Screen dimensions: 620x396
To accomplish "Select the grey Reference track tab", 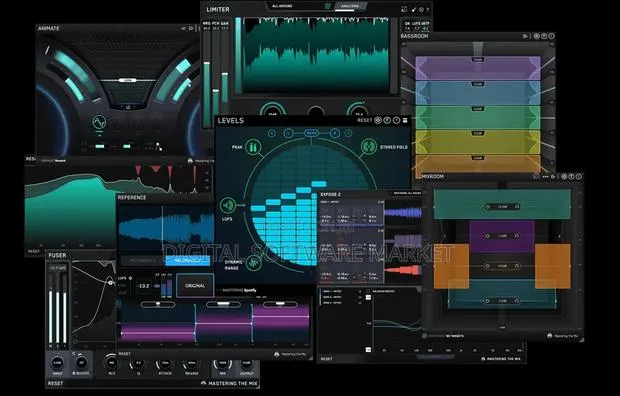I will click(142, 261).
